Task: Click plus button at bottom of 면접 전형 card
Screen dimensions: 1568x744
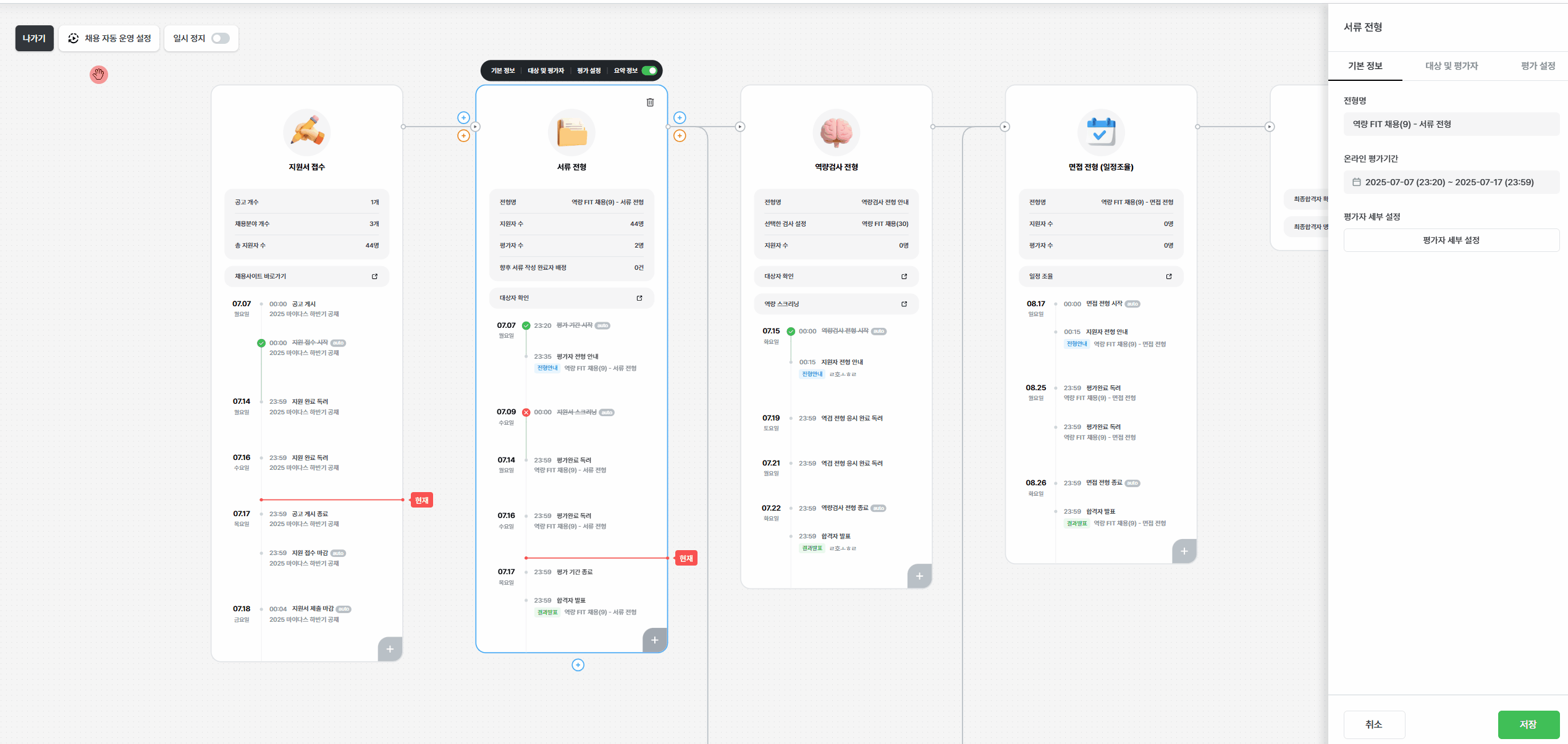Action: click(1184, 551)
